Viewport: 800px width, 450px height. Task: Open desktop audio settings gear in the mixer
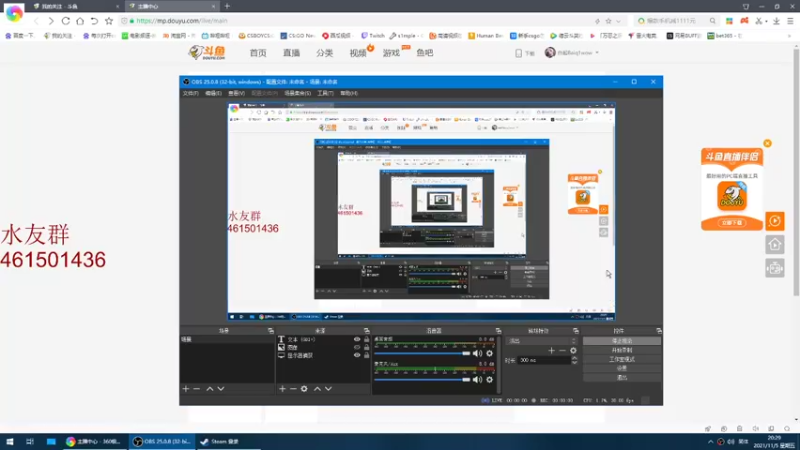pos(489,353)
